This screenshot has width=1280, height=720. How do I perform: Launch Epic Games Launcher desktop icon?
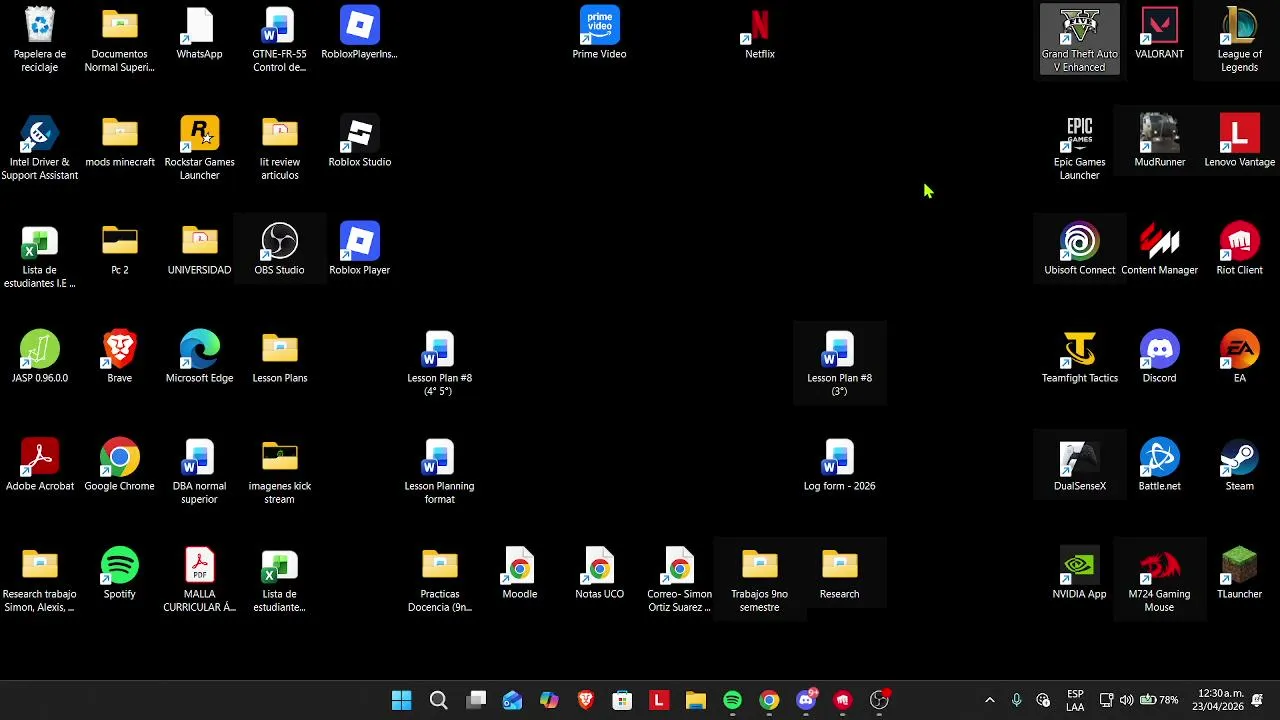click(x=1080, y=148)
